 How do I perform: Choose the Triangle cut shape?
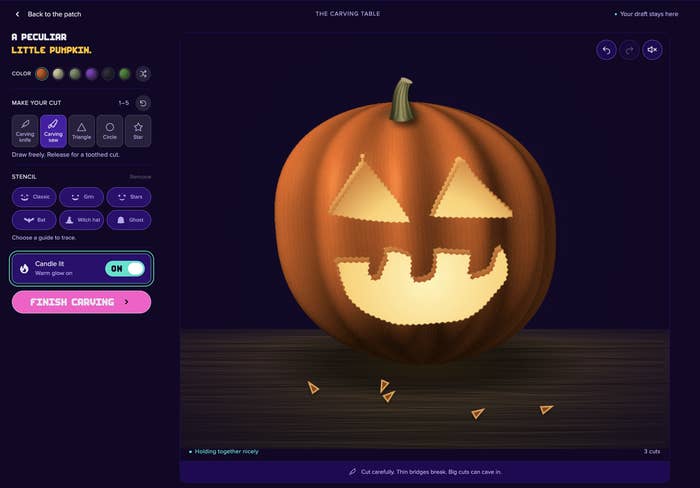(x=81, y=131)
